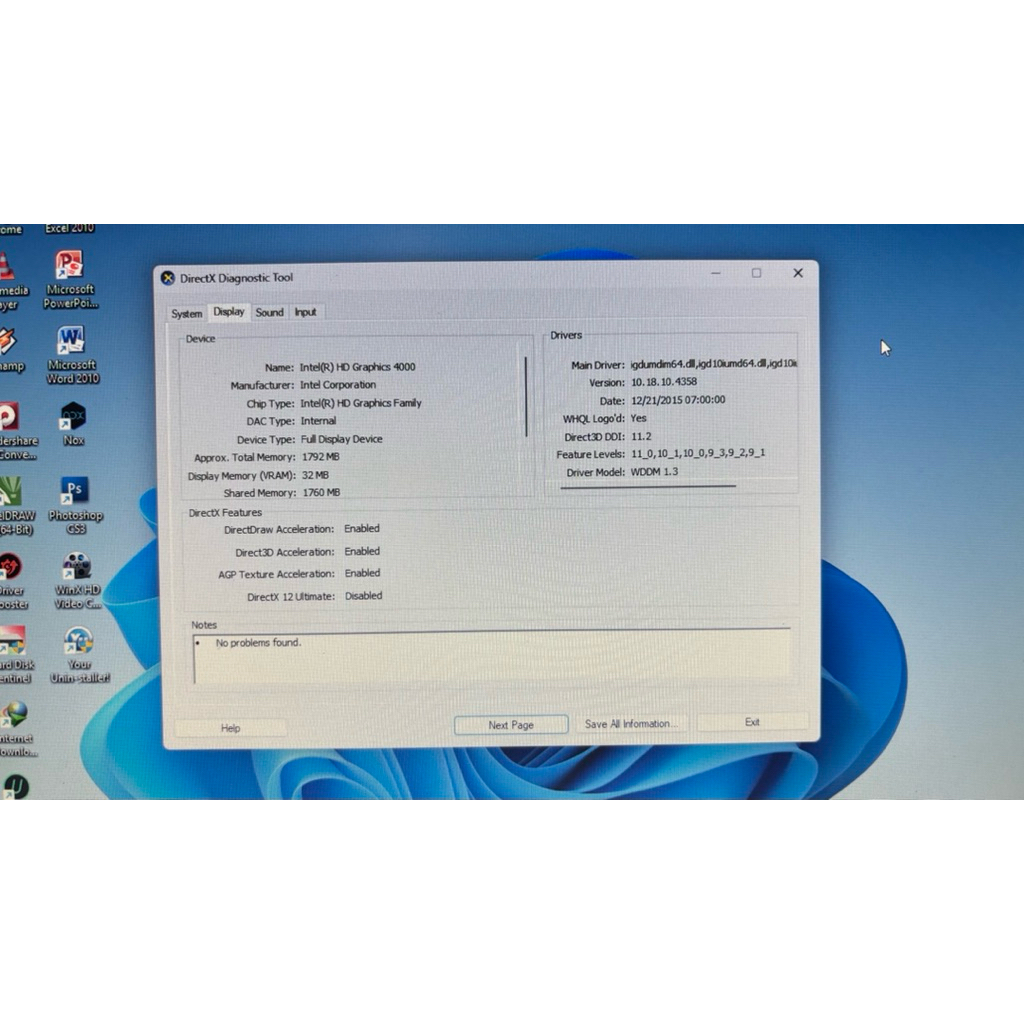Select the VLC media player cone icon
Viewport: 1024px width, 1024px height.
point(8,281)
